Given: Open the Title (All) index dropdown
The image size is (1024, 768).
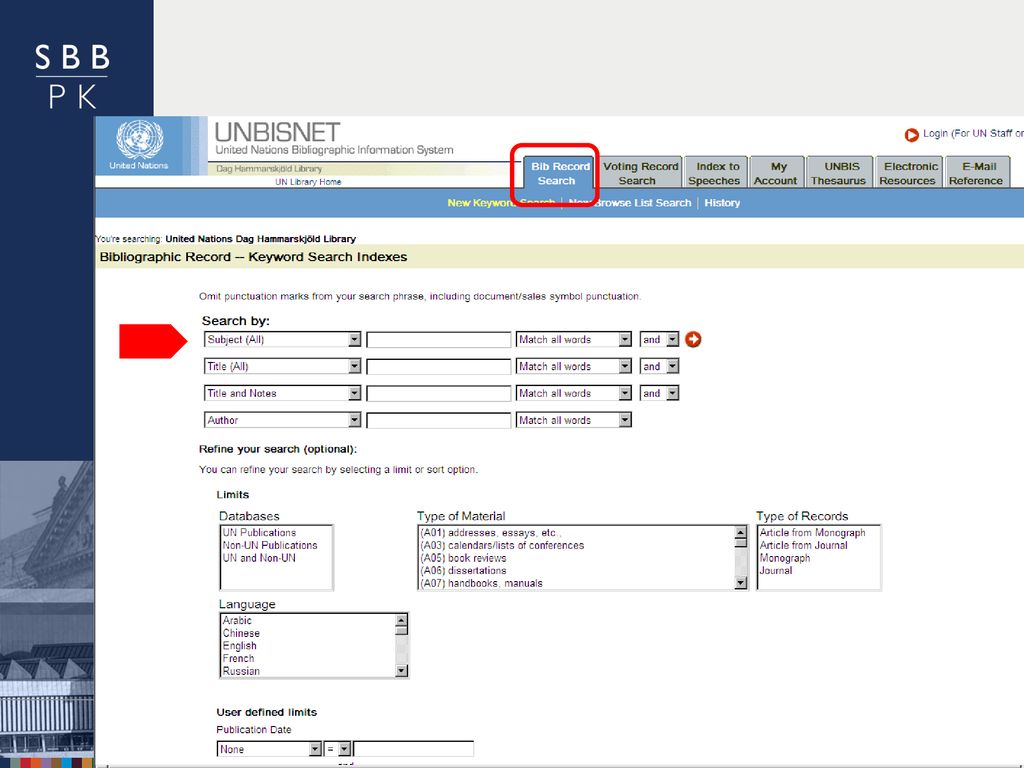Looking at the screenshot, I should pyautogui.click(x=282, y=366).
